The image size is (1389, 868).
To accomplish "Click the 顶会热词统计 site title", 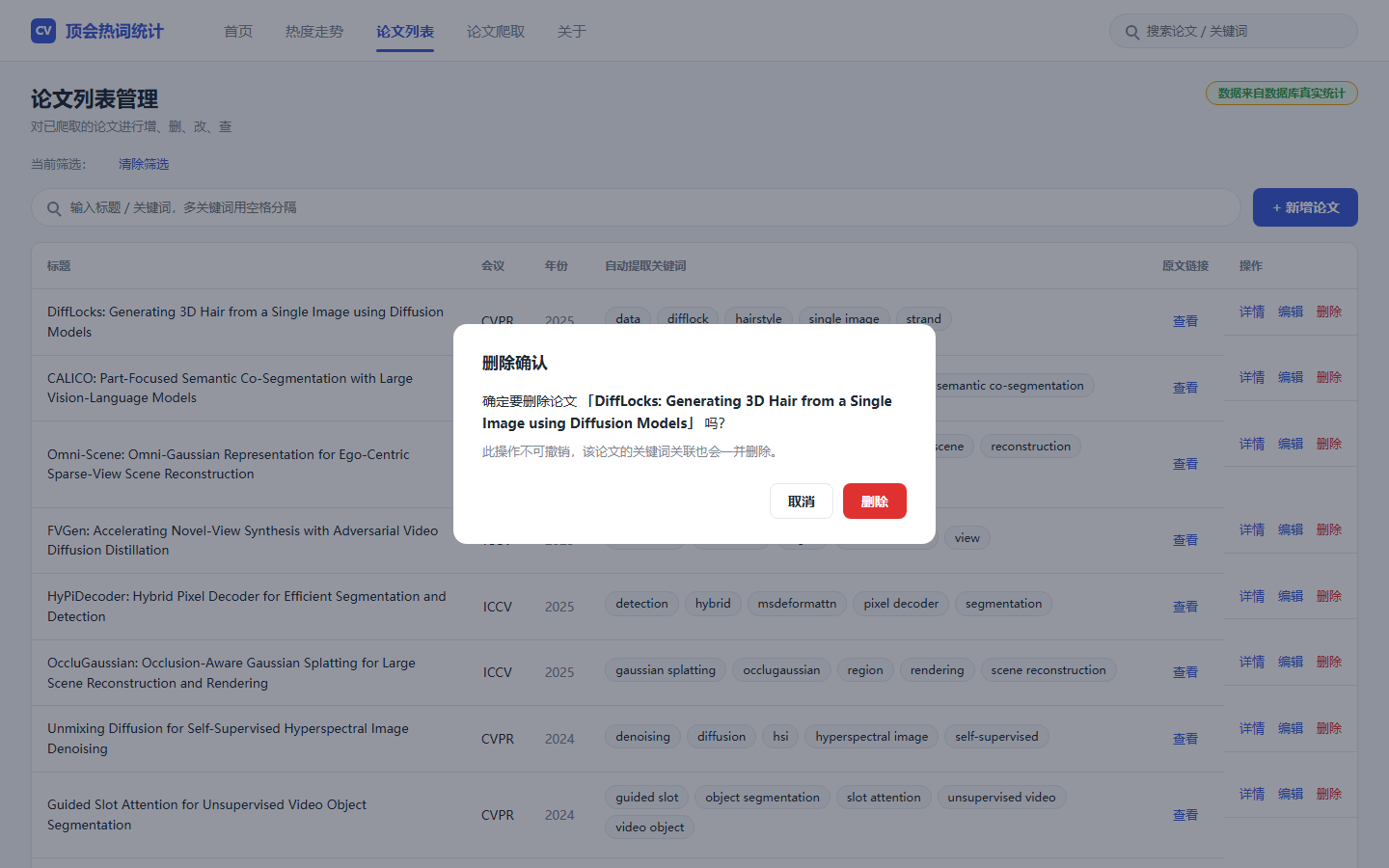I will [115, 31].
